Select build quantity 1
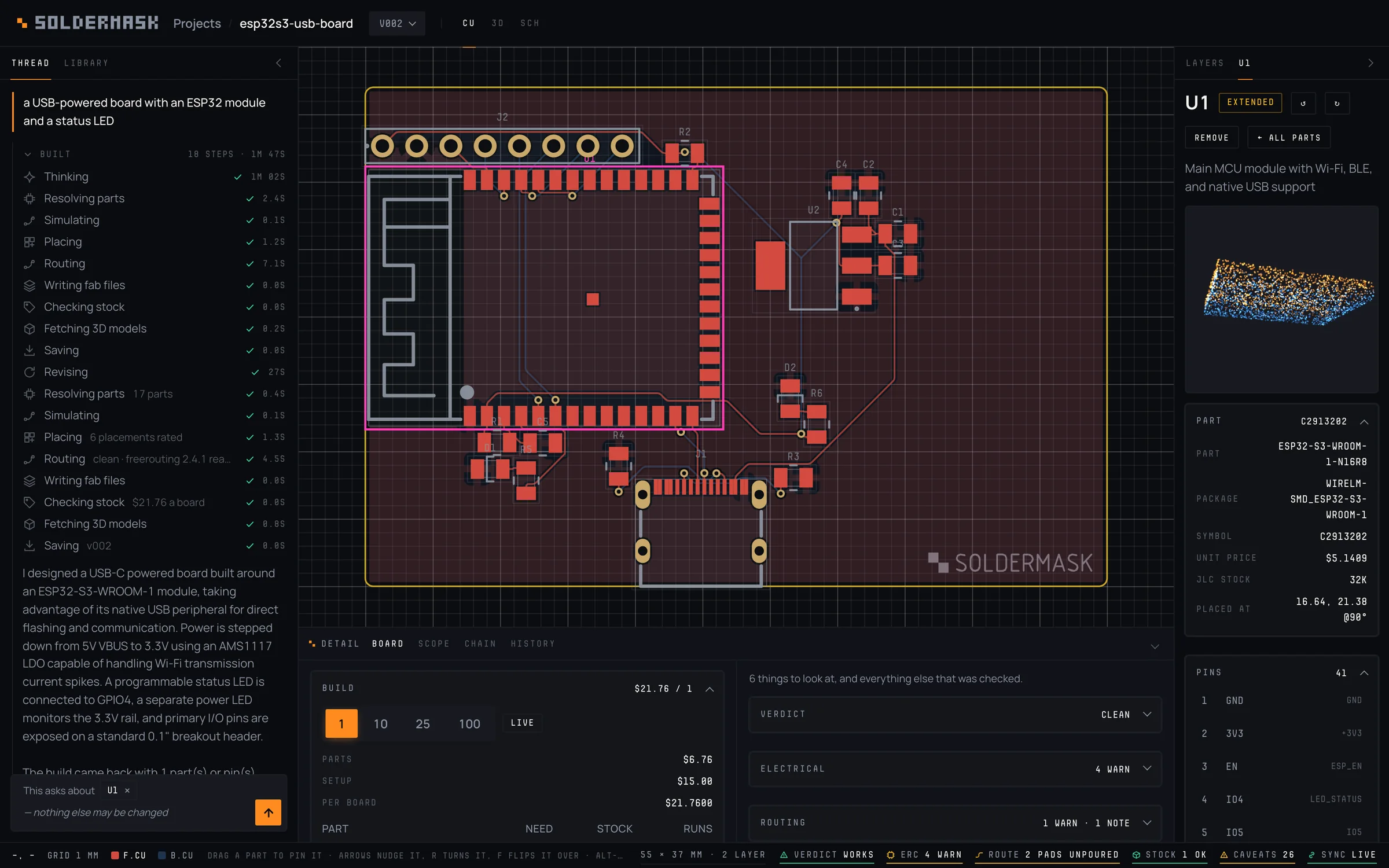 coord(341,723)
